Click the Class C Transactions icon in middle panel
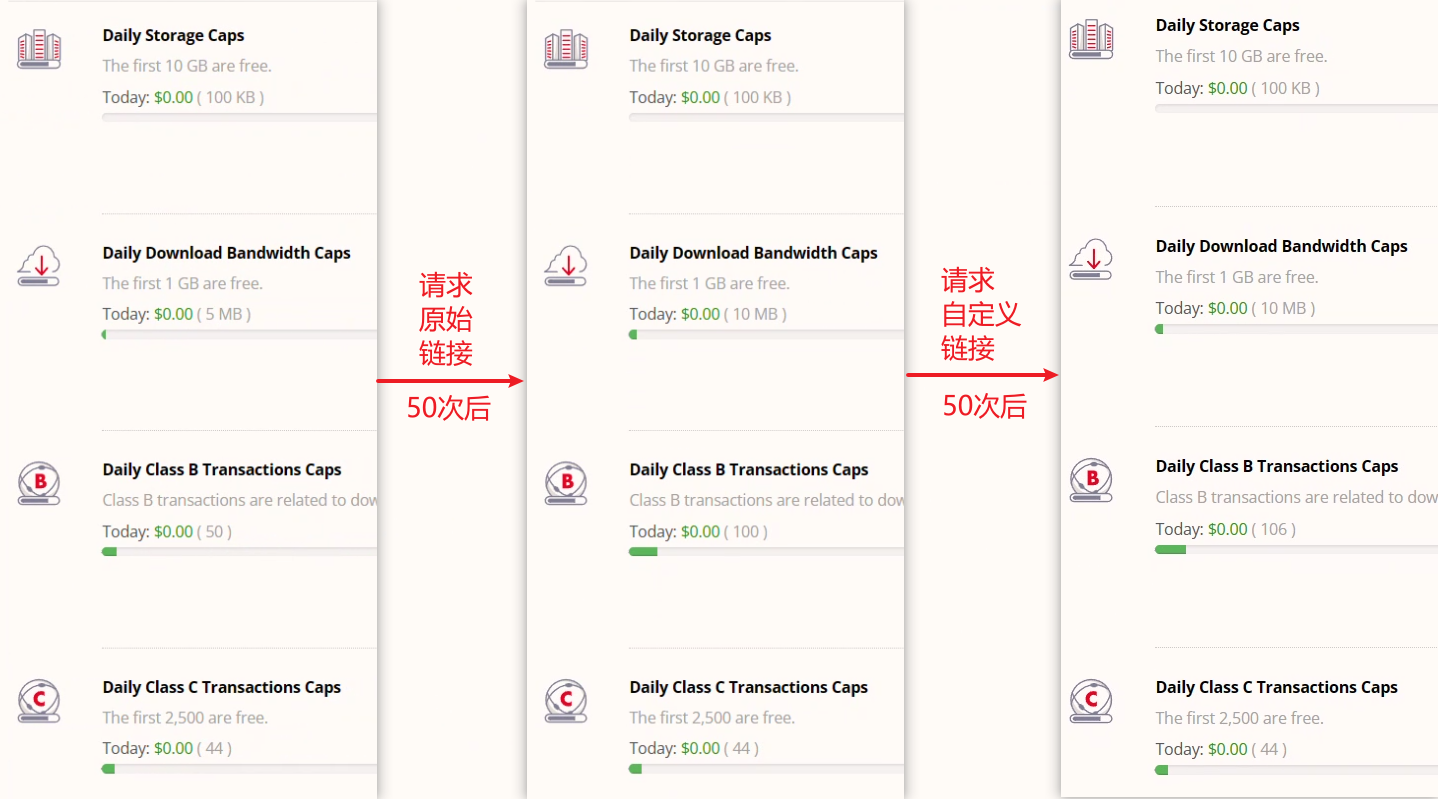Viewport: 1438px width, 799px height. click(x=566, y=700)
